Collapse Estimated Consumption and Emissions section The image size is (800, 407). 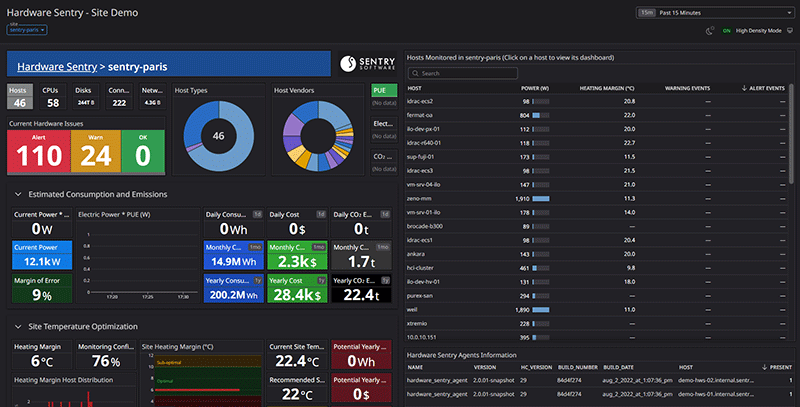(18, 194)
